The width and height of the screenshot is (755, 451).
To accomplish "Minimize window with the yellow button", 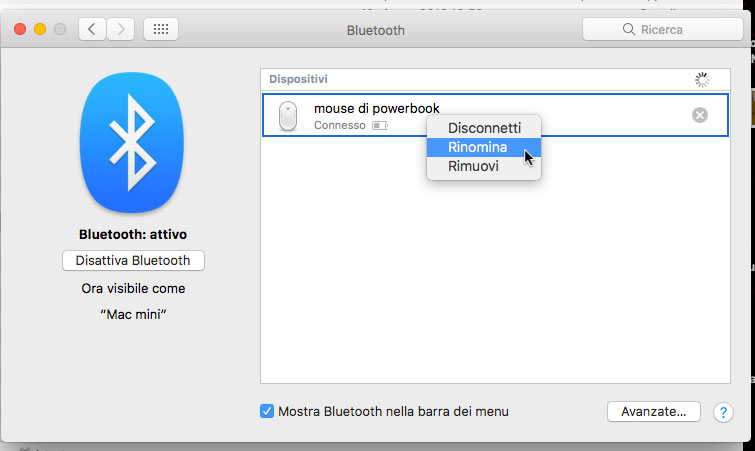I will point(40,29).
